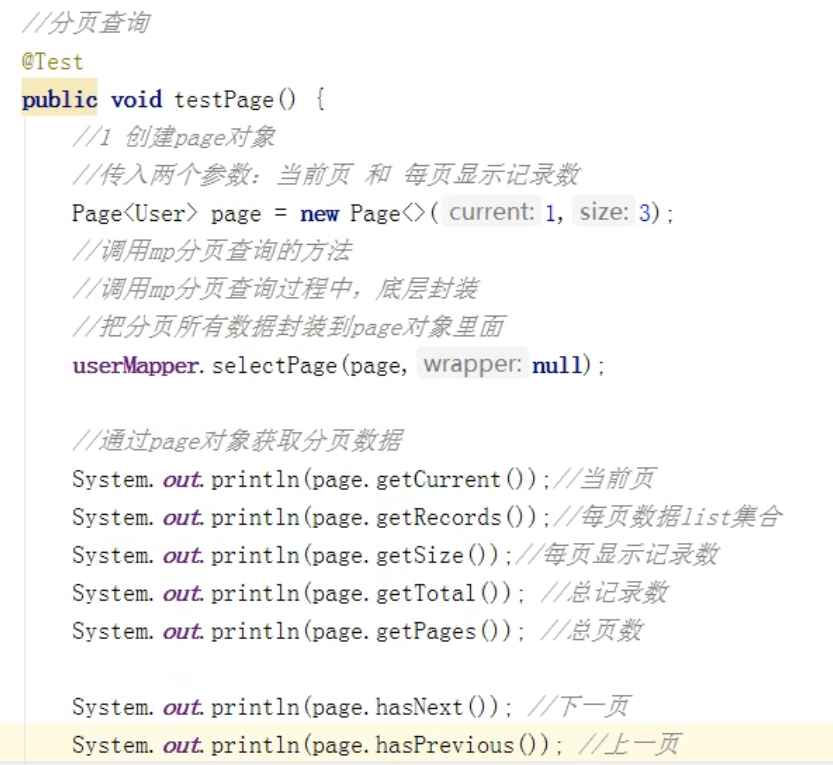Click the method name testPage()
The height and width of the screenshot is (765, 833).
coord(235,100)
